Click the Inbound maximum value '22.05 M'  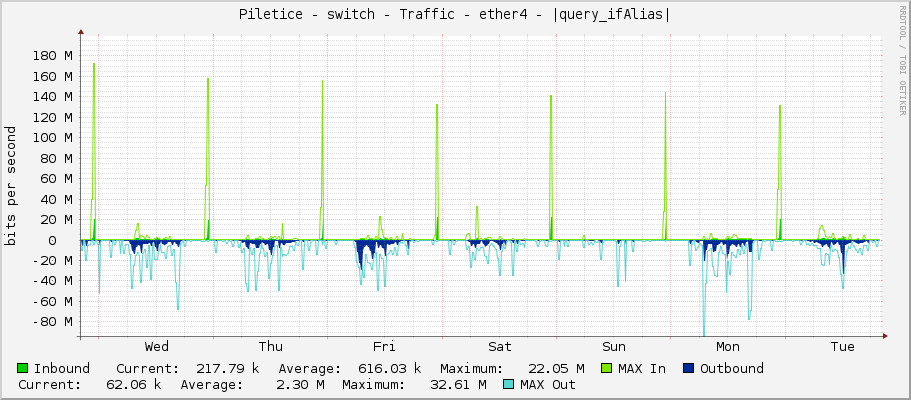click(556, 368)
